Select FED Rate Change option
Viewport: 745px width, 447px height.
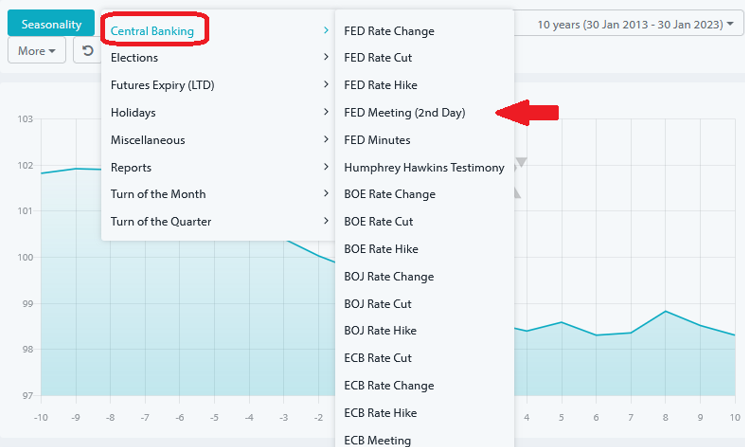[x=389, y=31]
